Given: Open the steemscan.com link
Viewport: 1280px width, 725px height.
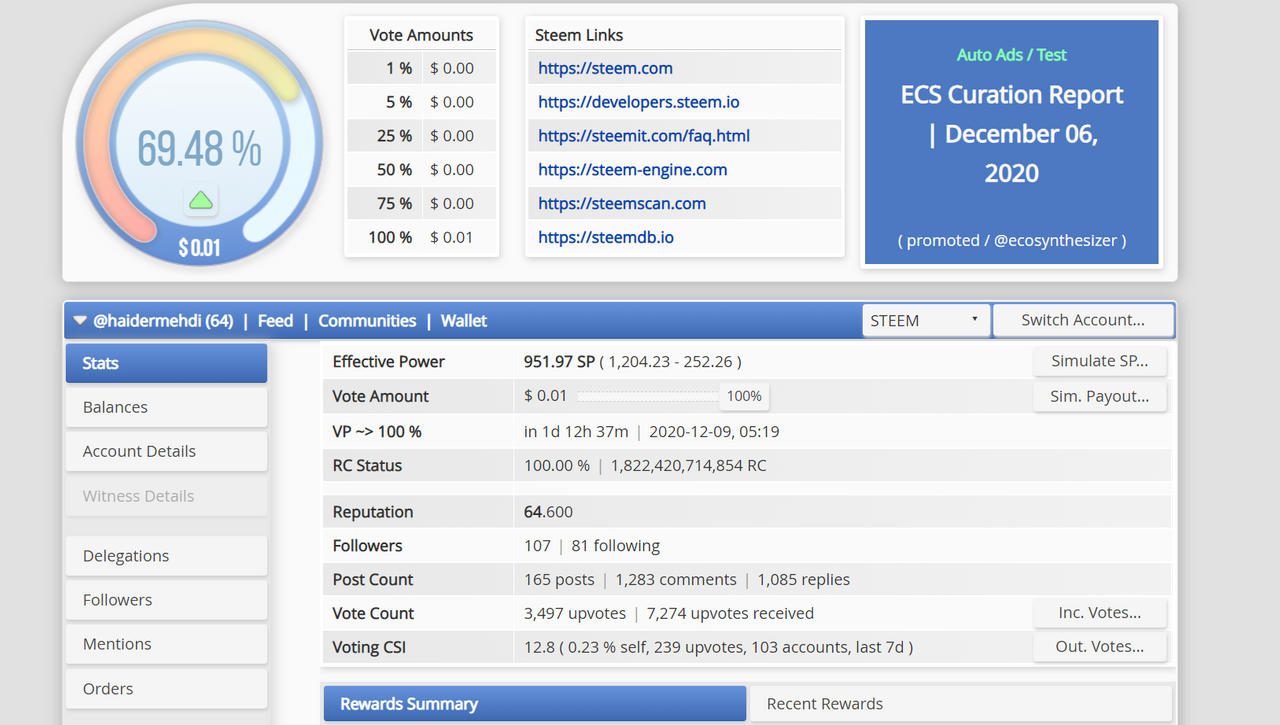Looking at the screenshot, I should tap(622, 203).
